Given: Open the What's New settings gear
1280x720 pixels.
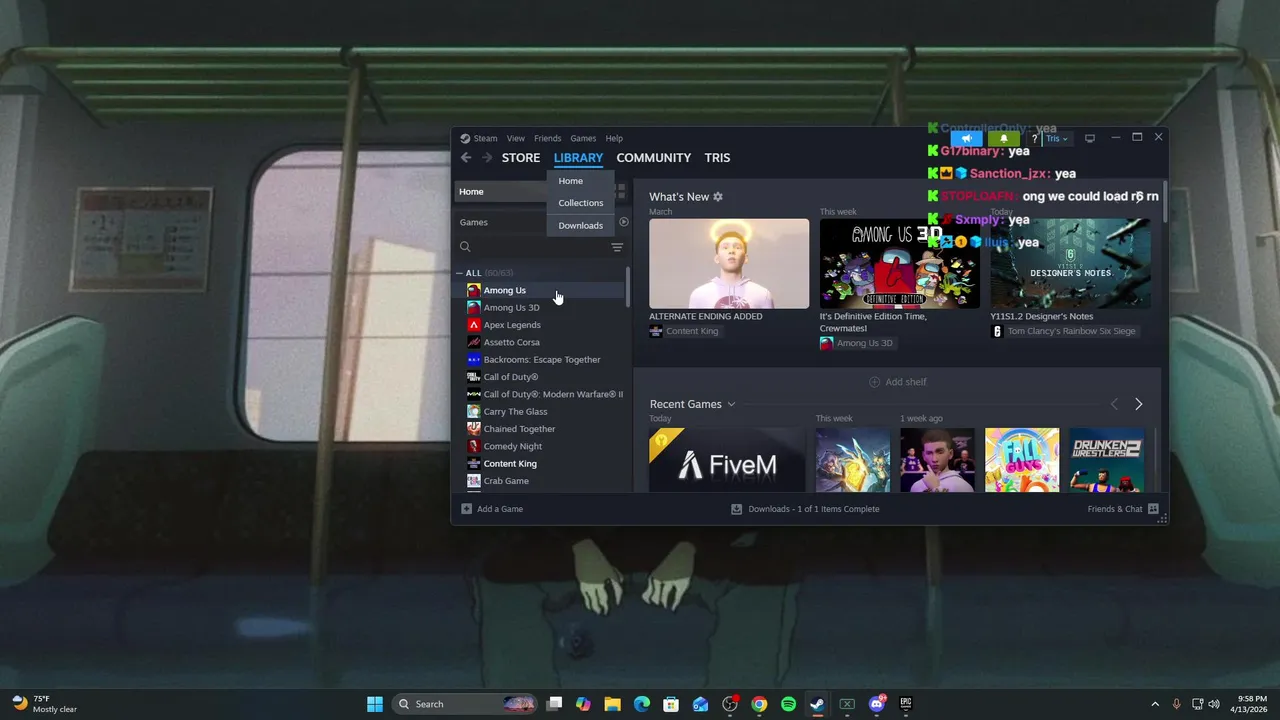Looking at the screenshot, I should pyautogui.click(x=718, y=197).
